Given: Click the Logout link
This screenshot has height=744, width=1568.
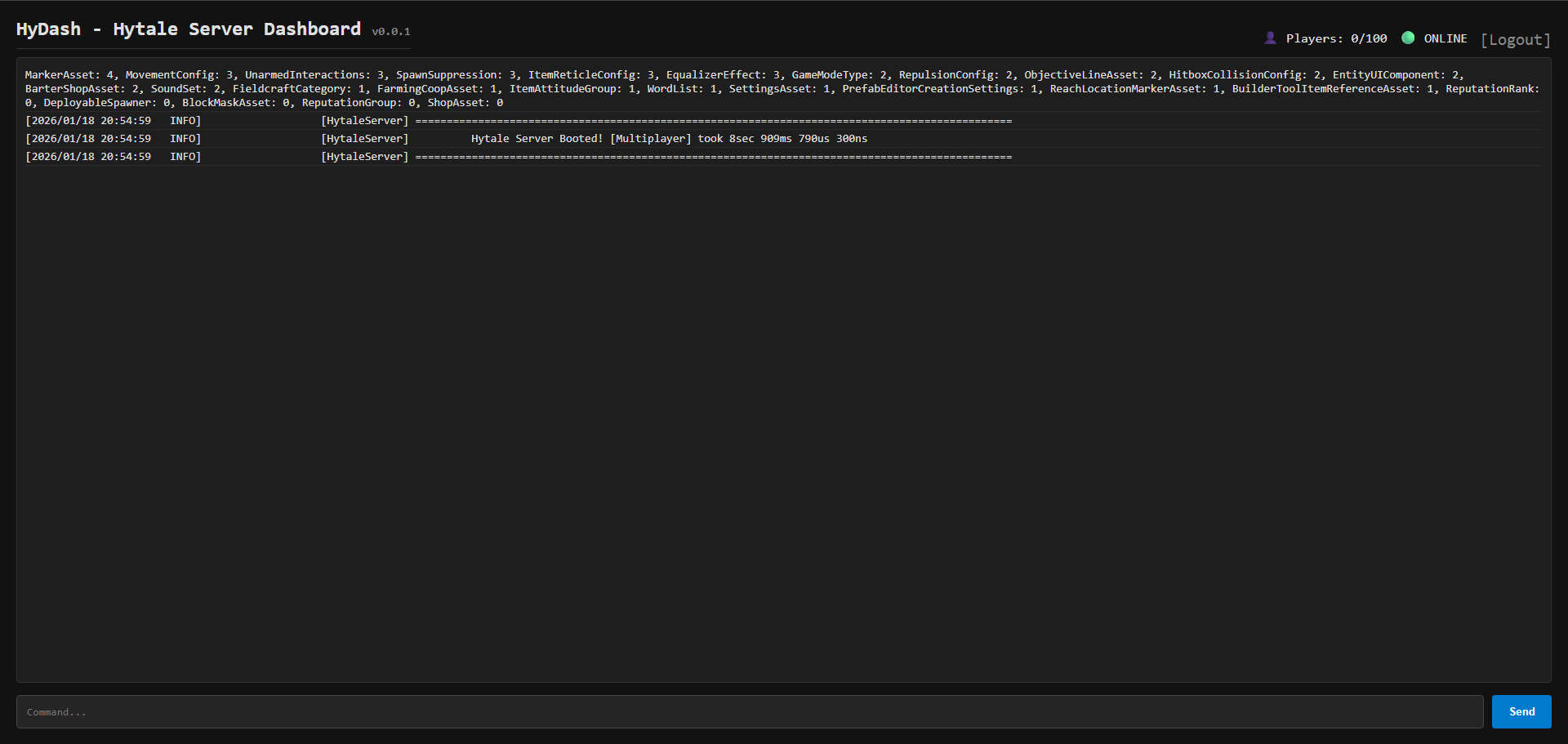Looking at the screenshot, I should click(x=1515, y=39).
